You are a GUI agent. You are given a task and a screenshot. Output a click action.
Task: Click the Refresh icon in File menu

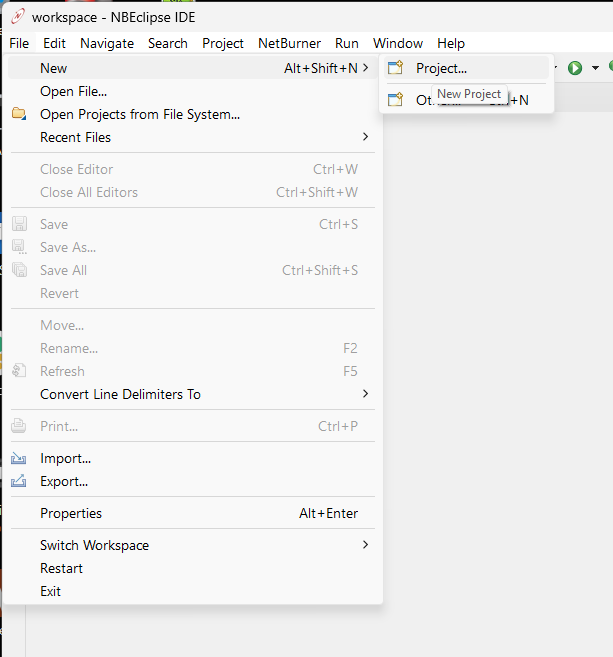pyautogui.click(x=19, y=371)
